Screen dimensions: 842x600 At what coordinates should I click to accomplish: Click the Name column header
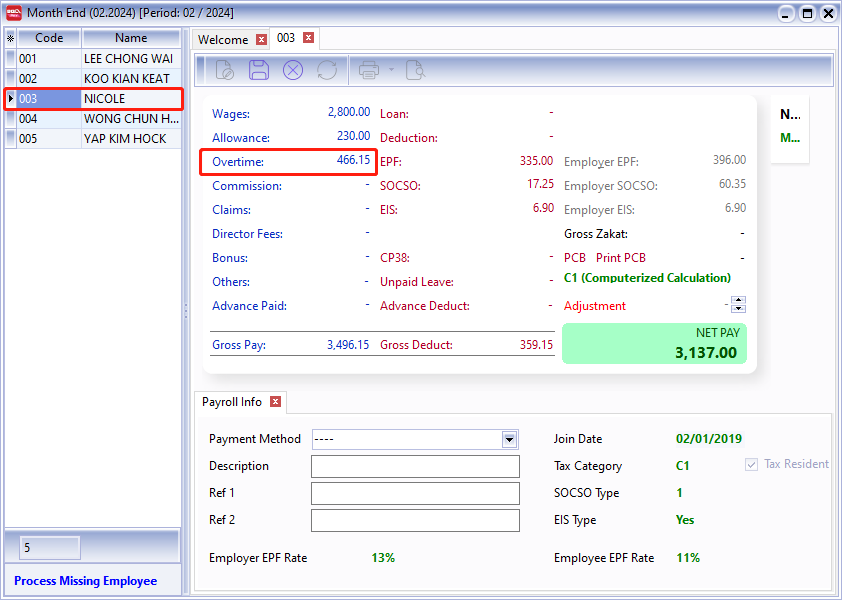coord(131,38)
